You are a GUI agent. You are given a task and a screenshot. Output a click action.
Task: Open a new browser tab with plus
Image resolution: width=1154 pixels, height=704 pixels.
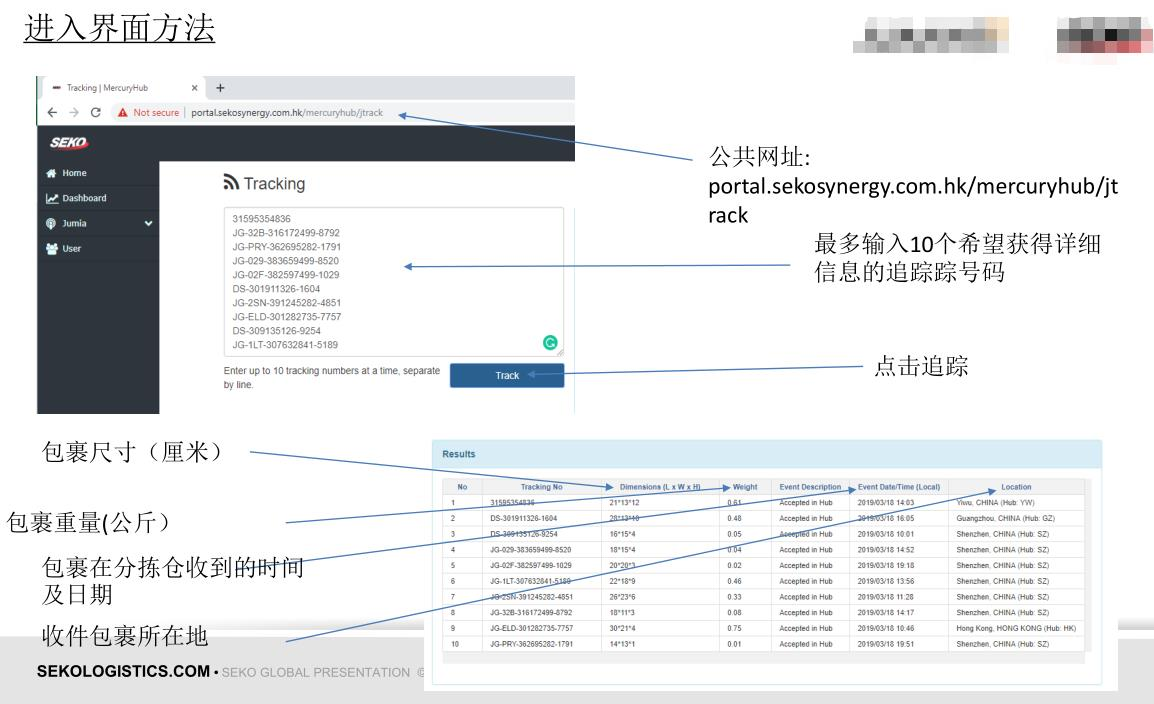click(x=219, y=88)
